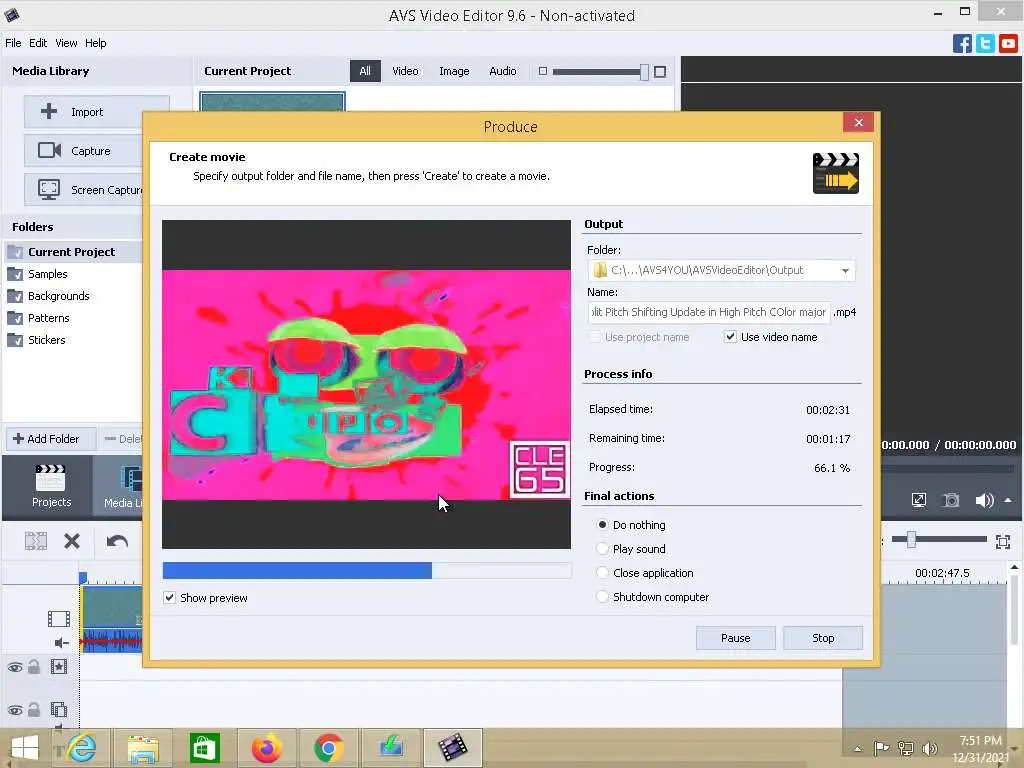Toggle visibility eye on overlay track

click(x=14, y=710)
